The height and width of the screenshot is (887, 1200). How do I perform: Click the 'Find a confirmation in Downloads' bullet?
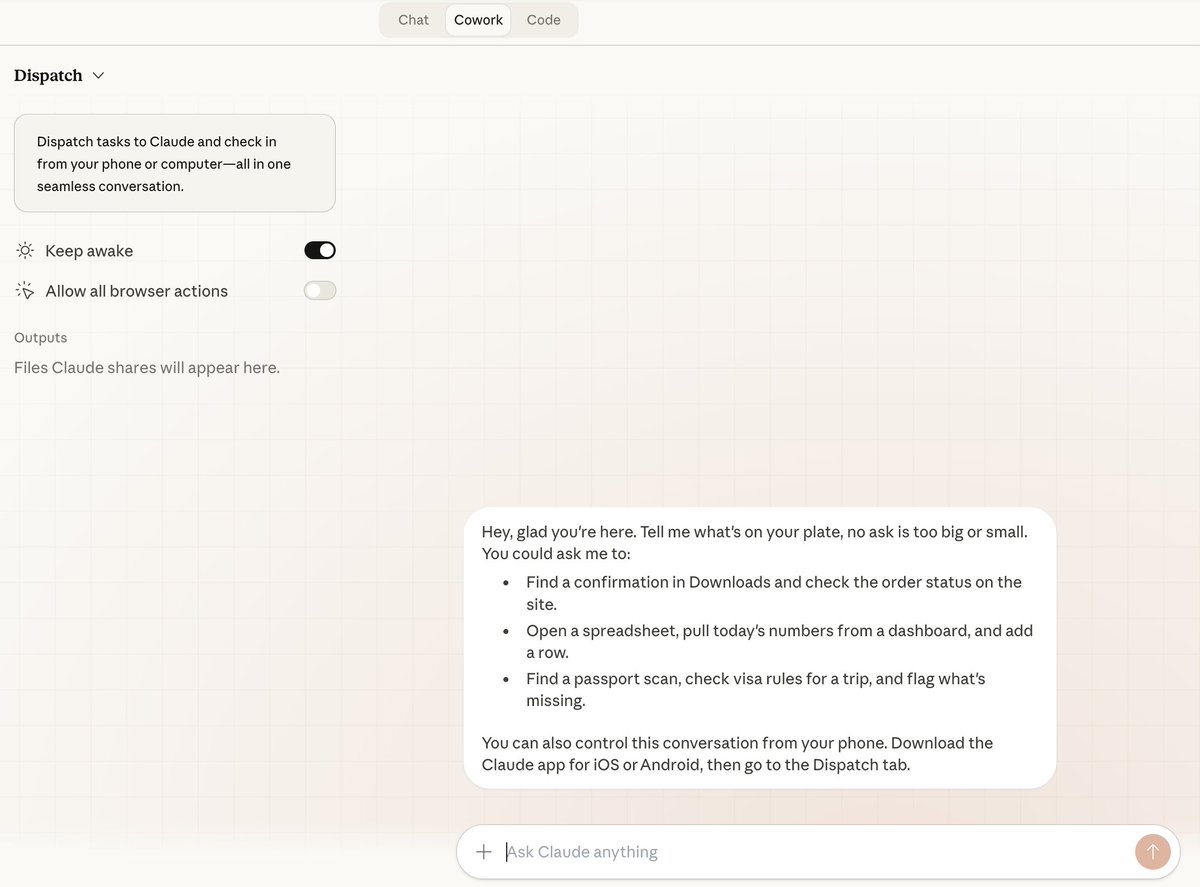click(774, 593)
